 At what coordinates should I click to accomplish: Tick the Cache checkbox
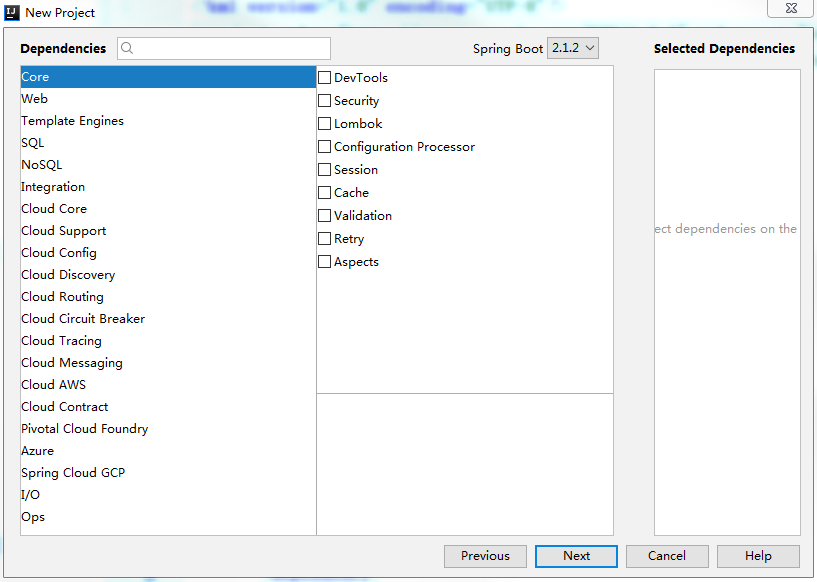coord(324,192)
